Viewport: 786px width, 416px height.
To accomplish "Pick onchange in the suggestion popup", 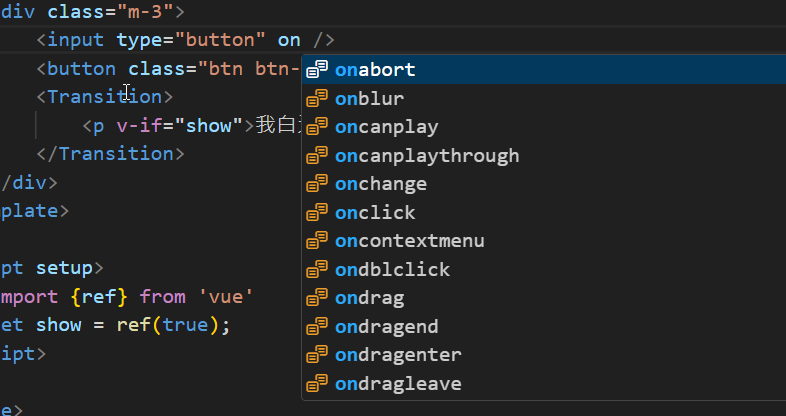I will [380, 184].
